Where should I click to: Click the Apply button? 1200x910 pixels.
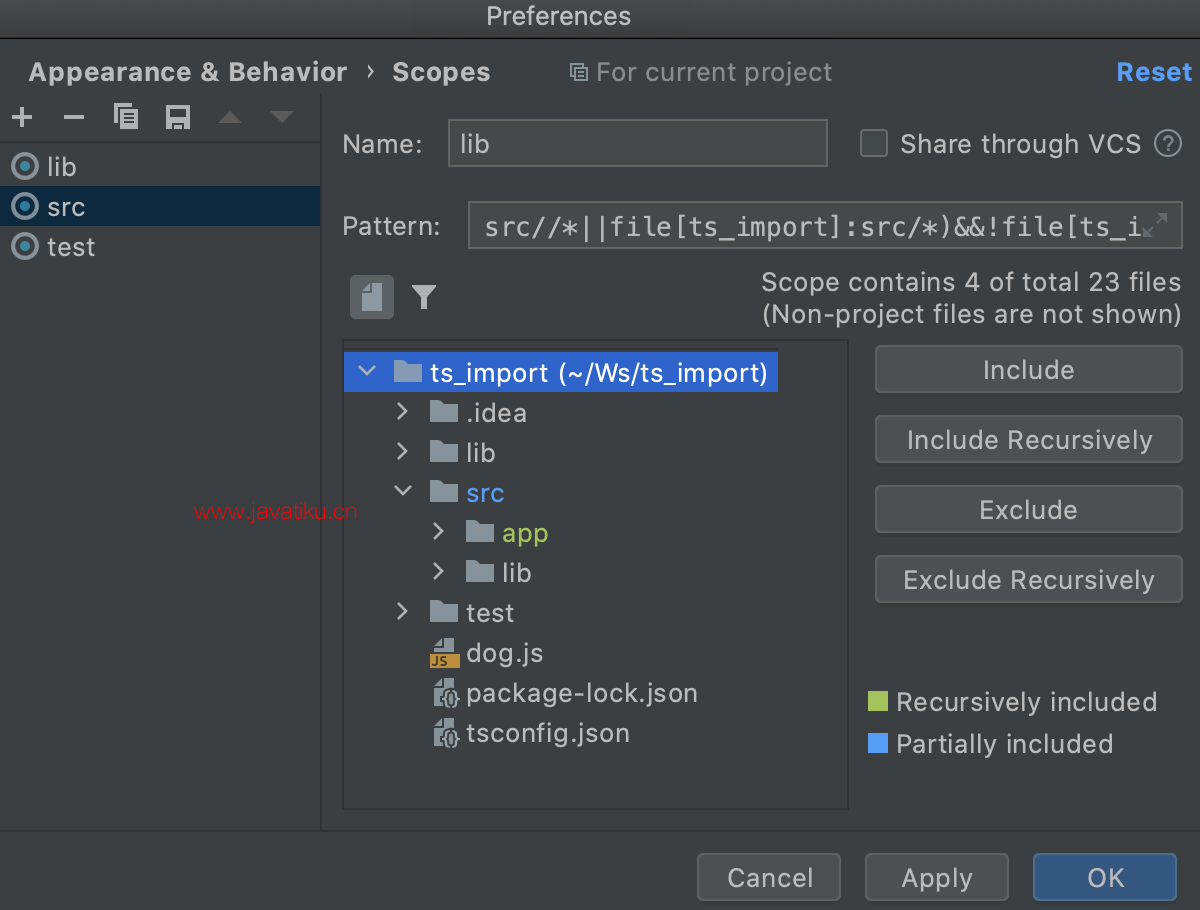click(937, 878)
